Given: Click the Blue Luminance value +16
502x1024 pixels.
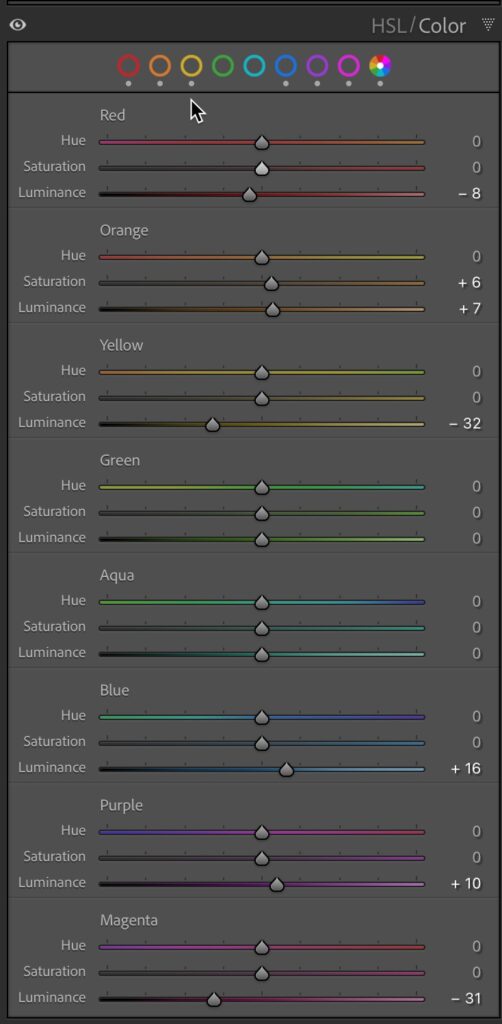Looking at the screenshot, I should (466, 769).
